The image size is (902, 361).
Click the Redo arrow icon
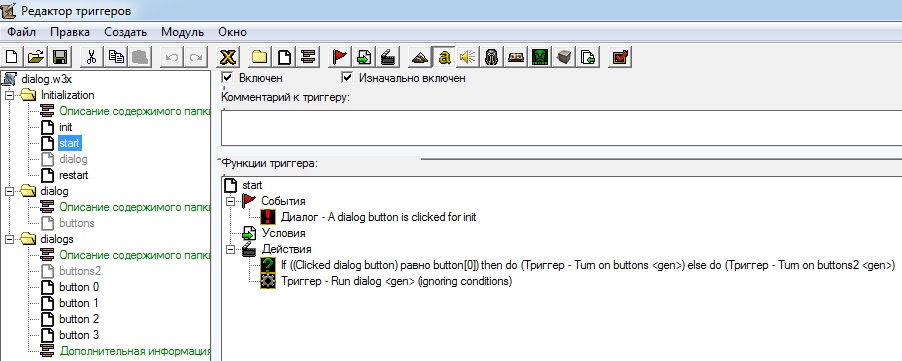197,57
